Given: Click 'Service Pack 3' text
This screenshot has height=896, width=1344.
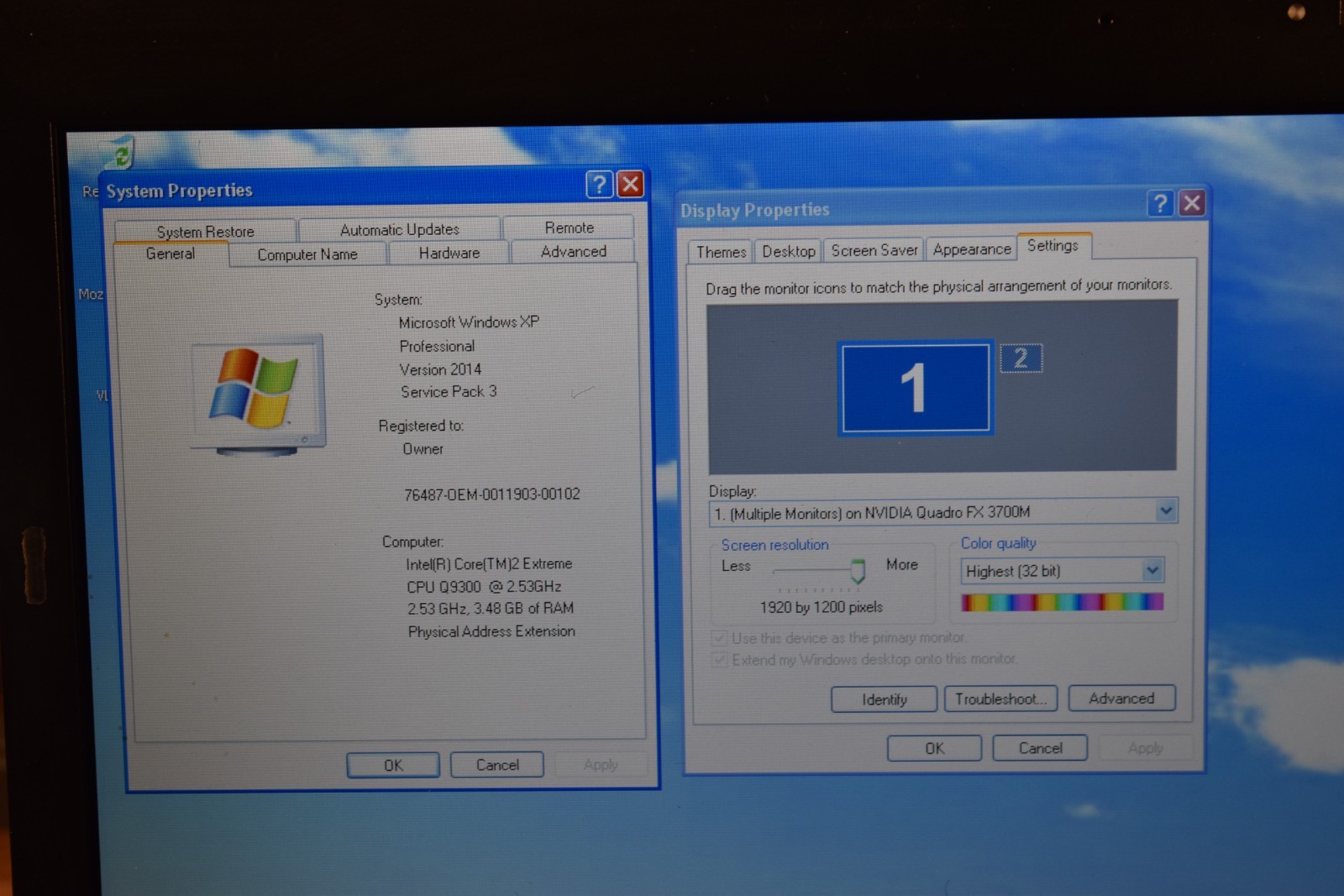Looking at the screenshot, I should (x=449, y=392).
